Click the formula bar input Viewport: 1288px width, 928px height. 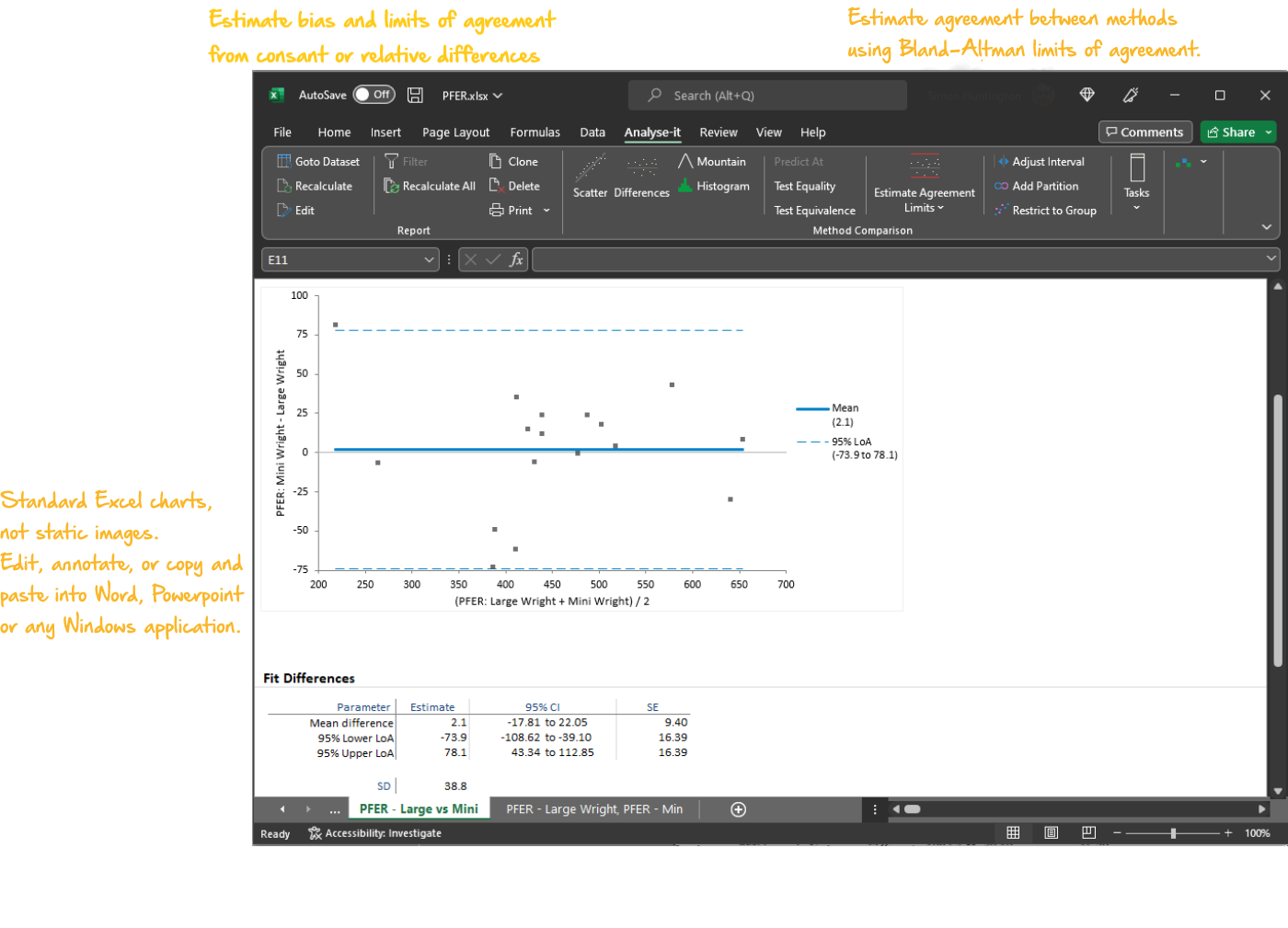899,260
